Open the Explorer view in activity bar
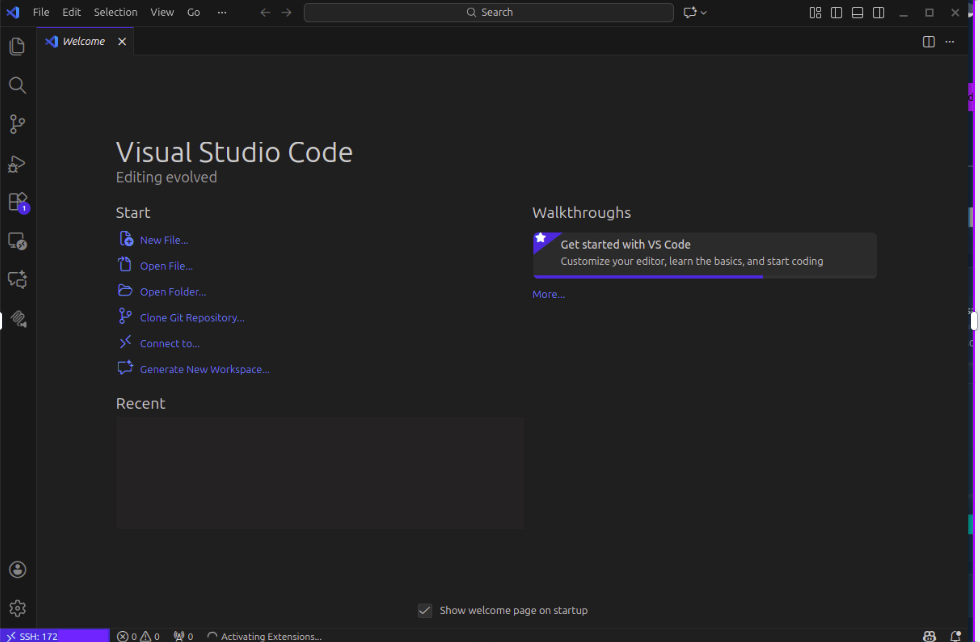Viewport: 980px width, 642px height. point(17,46)
